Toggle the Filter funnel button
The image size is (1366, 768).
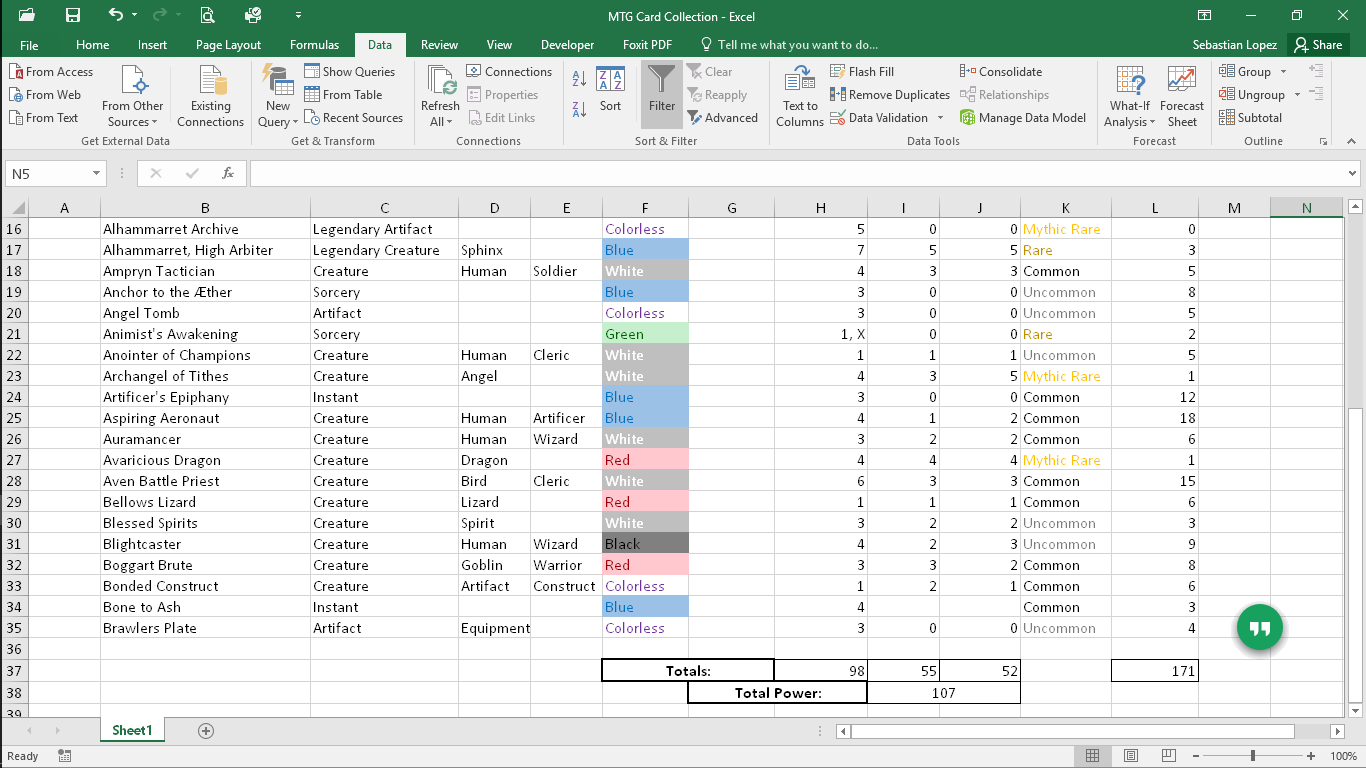pyautogui.click(x=661, y=94)
